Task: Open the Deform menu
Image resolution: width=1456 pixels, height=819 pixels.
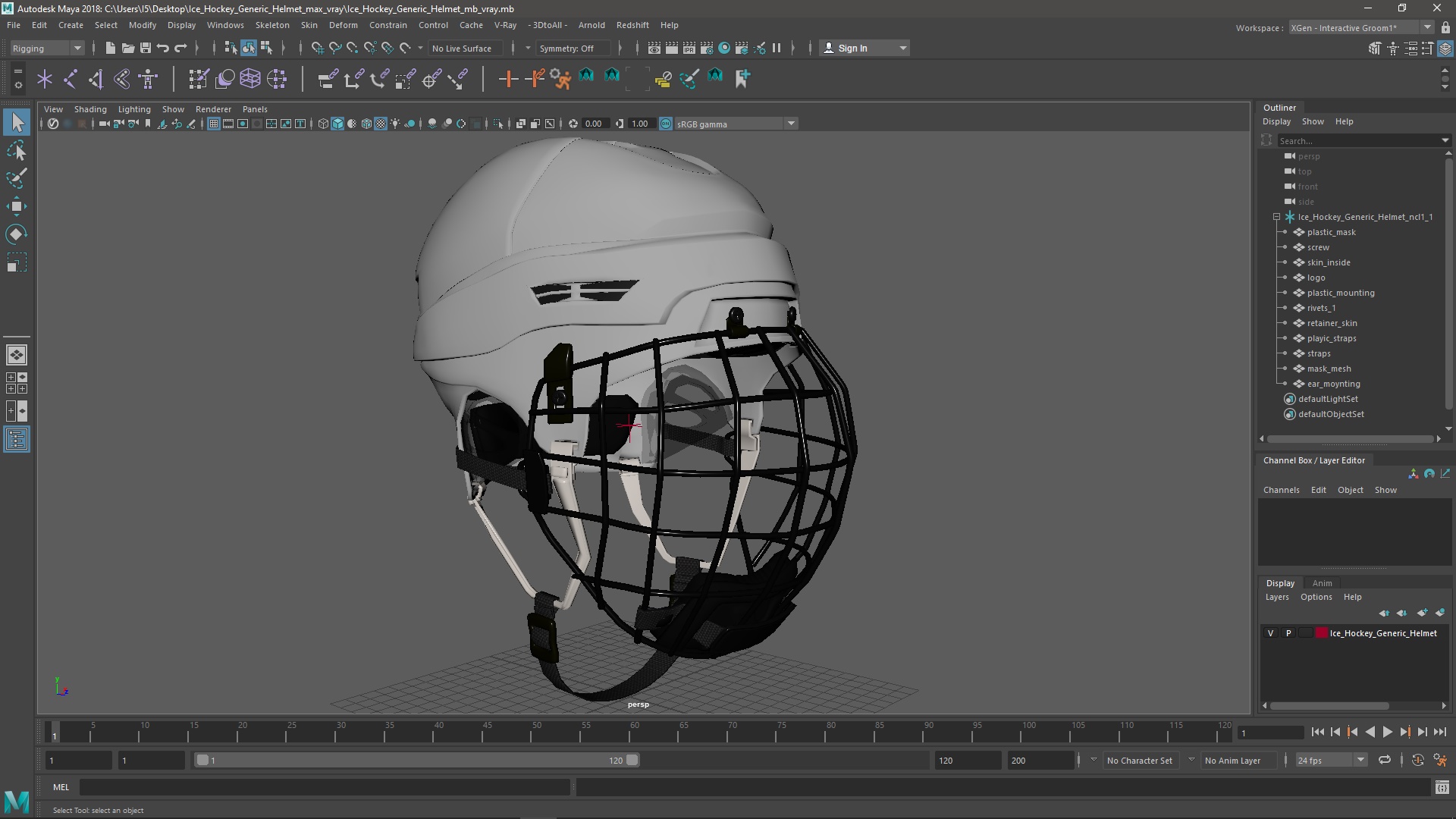Action: (x=343, y=25)
